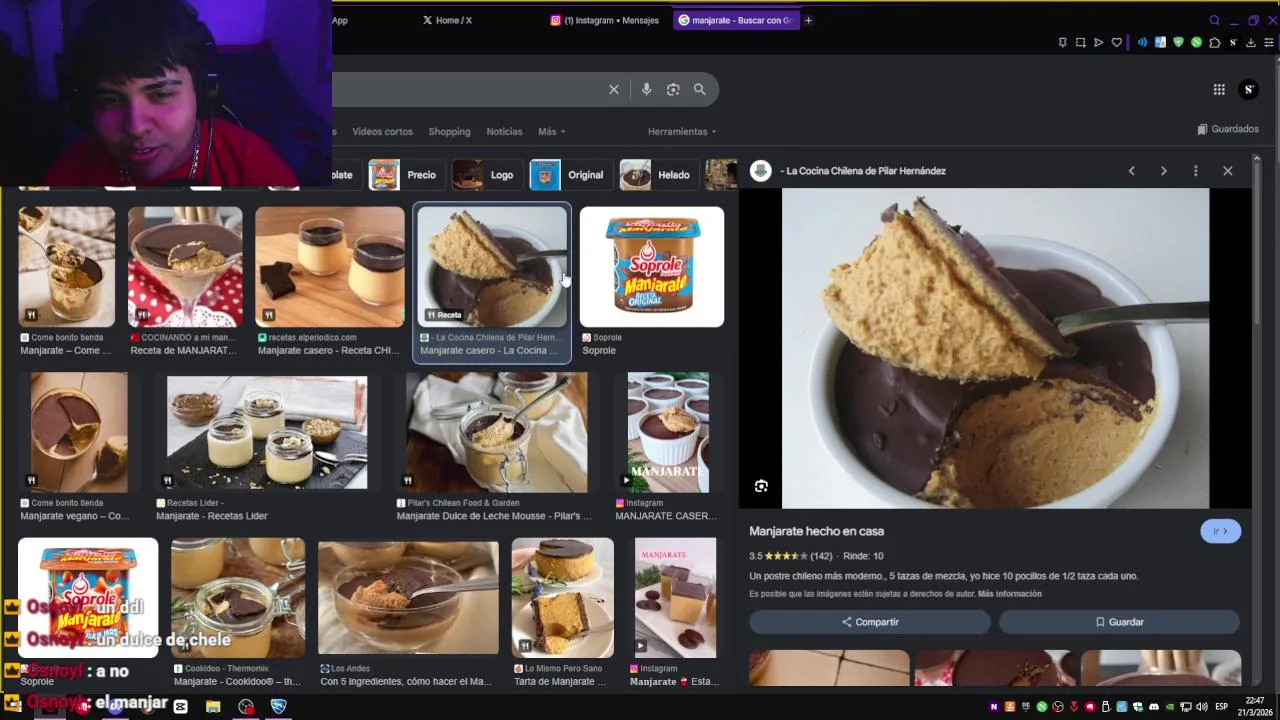Show next image in preview panel
The height and width of the screenshot is (720, 1280).
(1163, 171)
